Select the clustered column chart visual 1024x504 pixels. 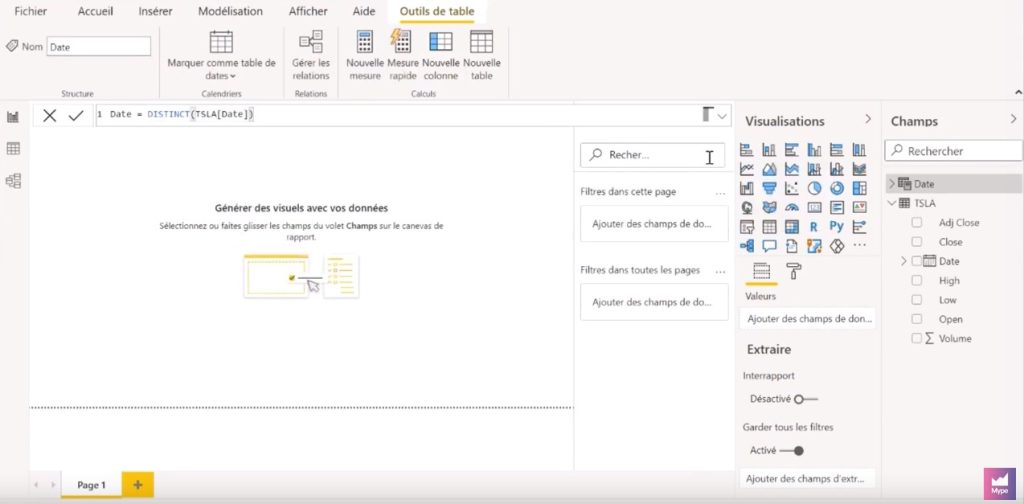pyautogui.click(x=814, y=150)
